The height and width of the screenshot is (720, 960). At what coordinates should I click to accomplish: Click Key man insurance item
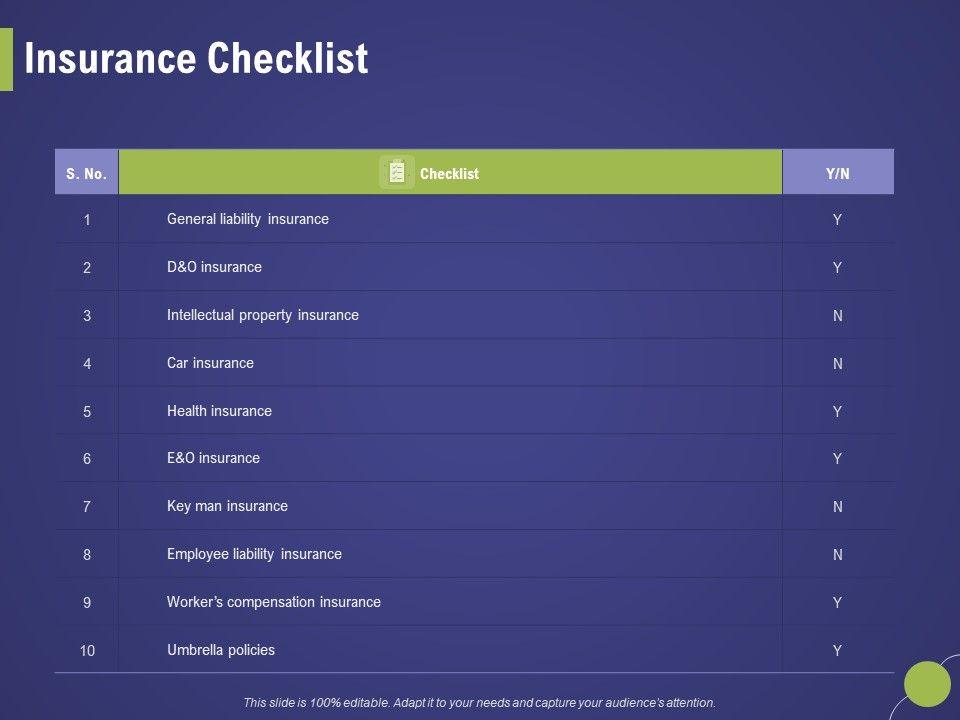(x=227, y=506)
